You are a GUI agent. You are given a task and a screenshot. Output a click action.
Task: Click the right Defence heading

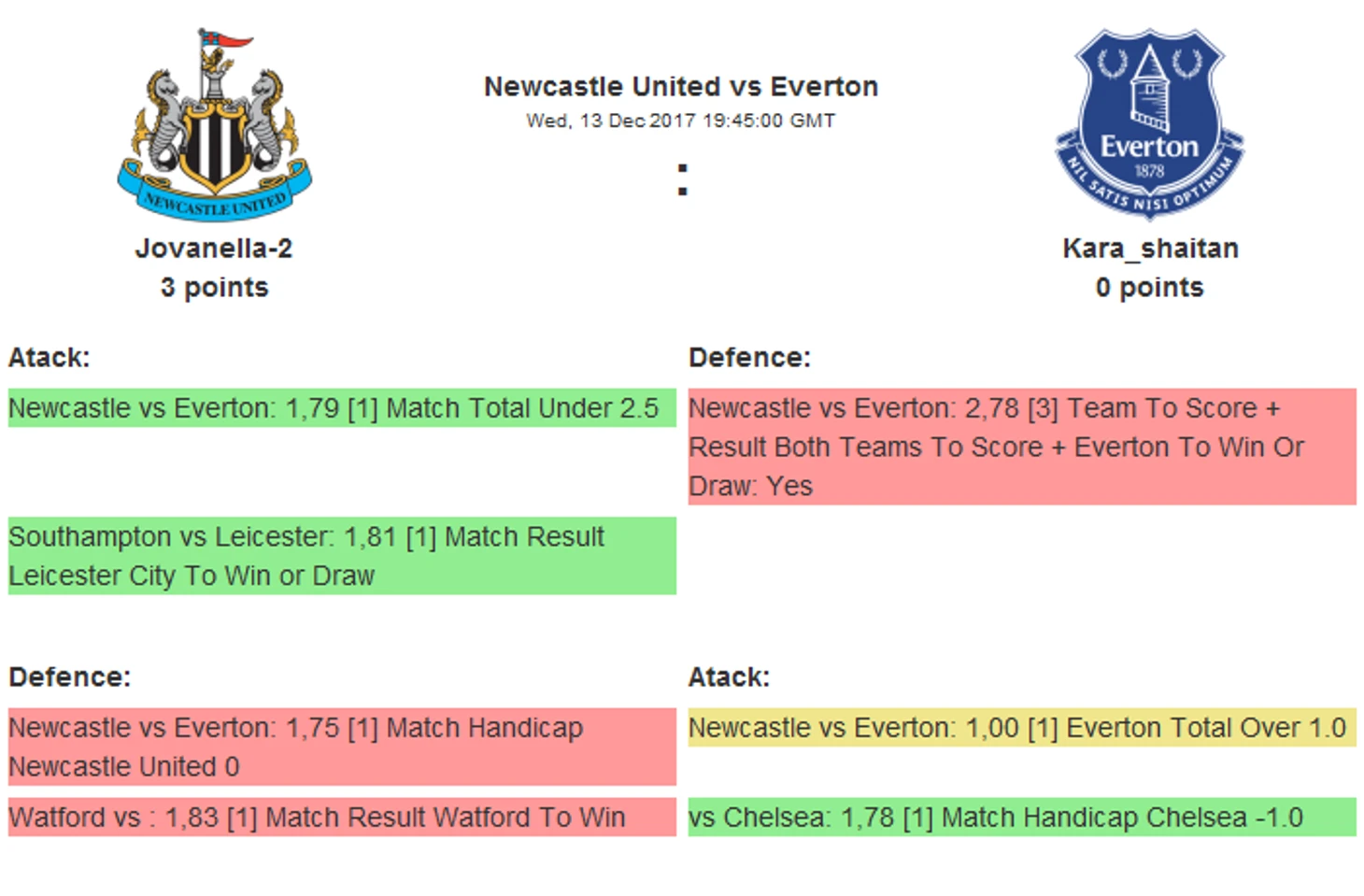pyautogui.click(x=749, y=358)
